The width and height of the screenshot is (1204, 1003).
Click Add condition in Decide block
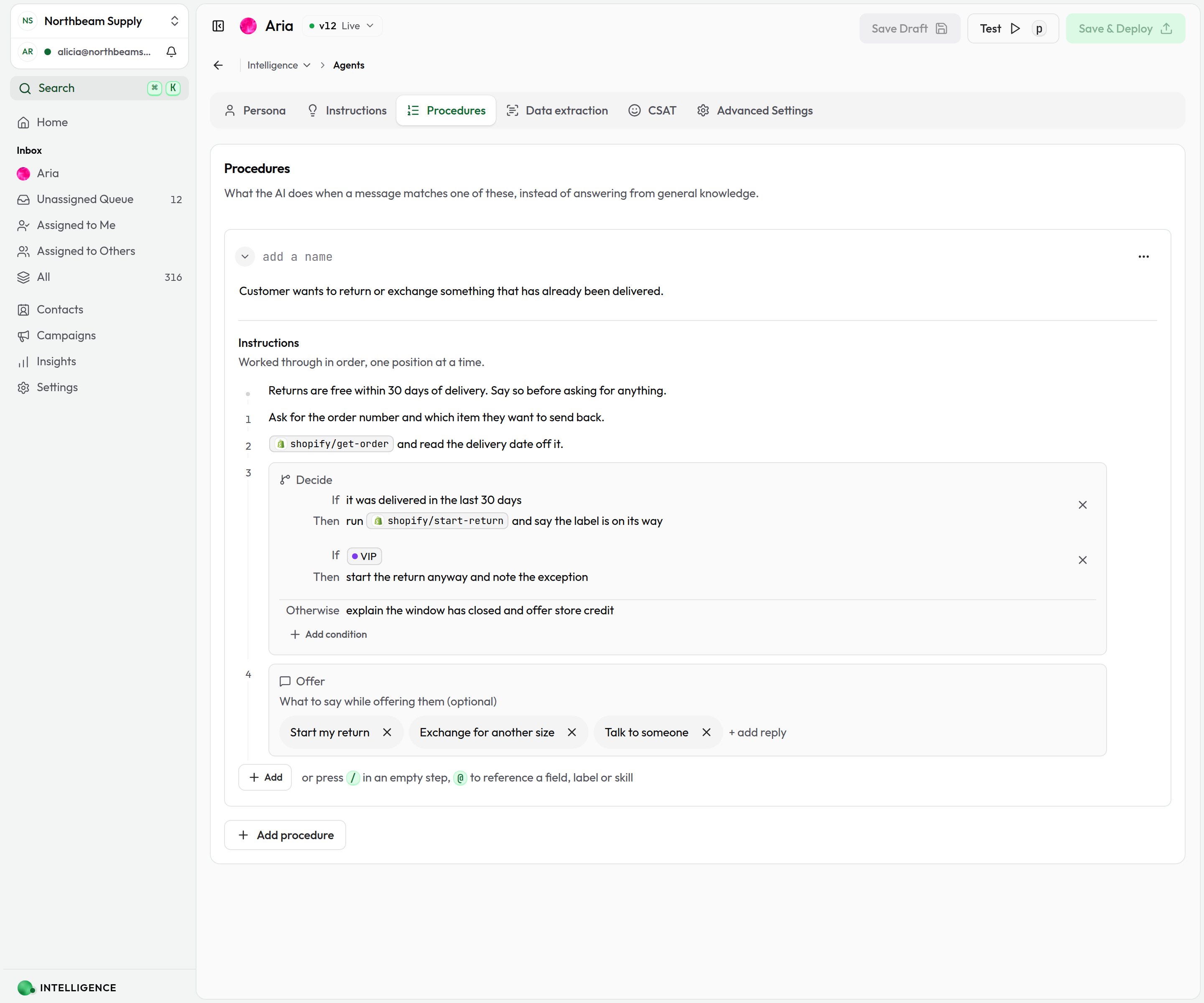tap(329, 634)
